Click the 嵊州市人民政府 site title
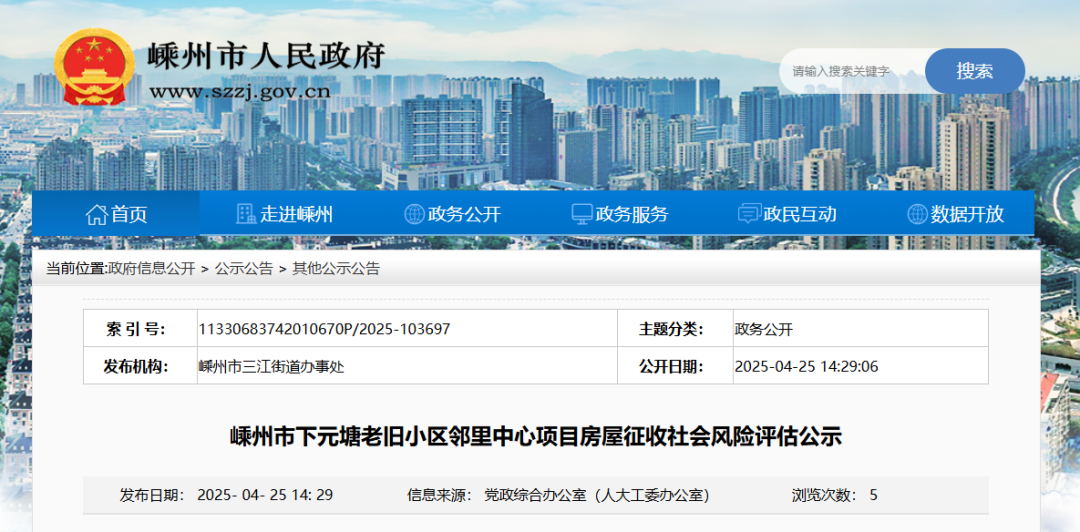Screen dimensions: 1080x532 [266, 55]
